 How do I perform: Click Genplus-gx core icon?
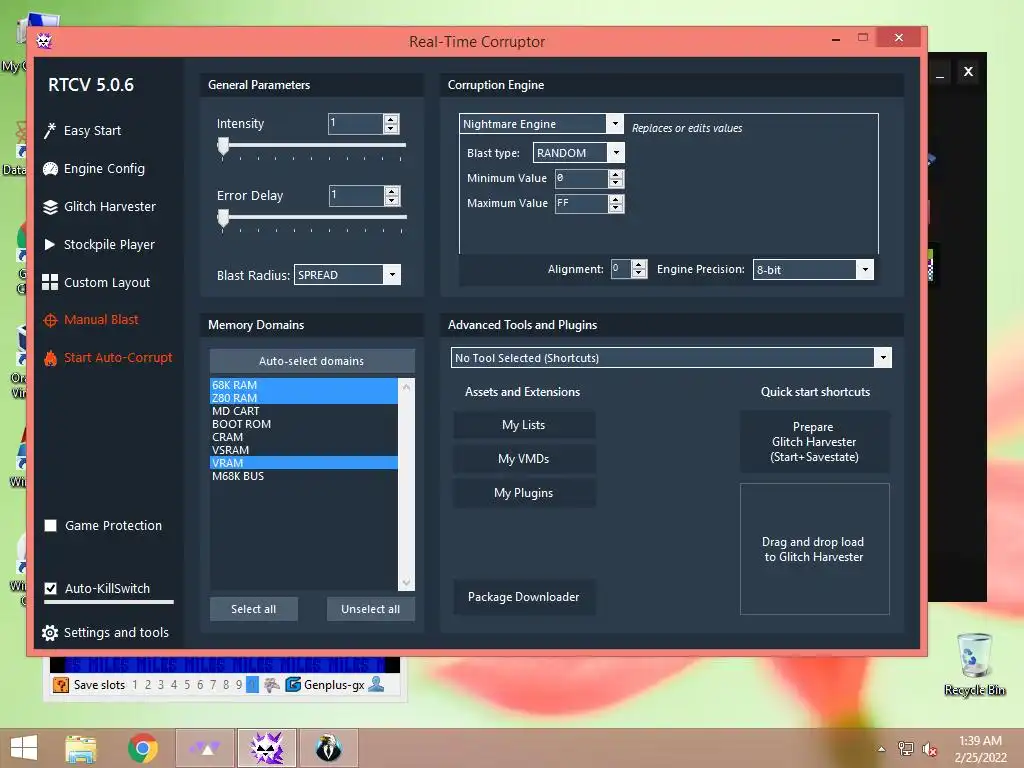(x=293, y=684)
